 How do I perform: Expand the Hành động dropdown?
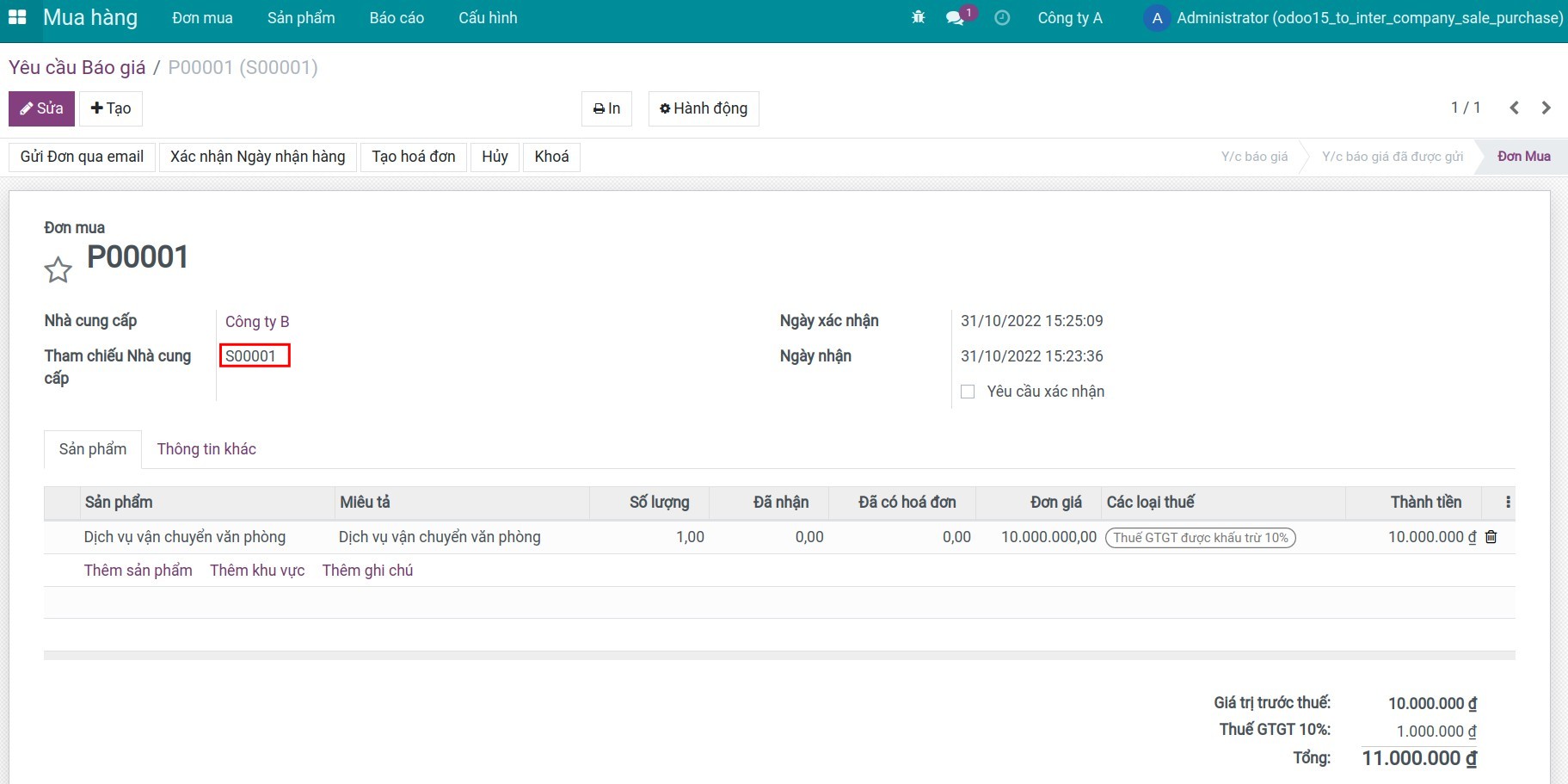703,108
